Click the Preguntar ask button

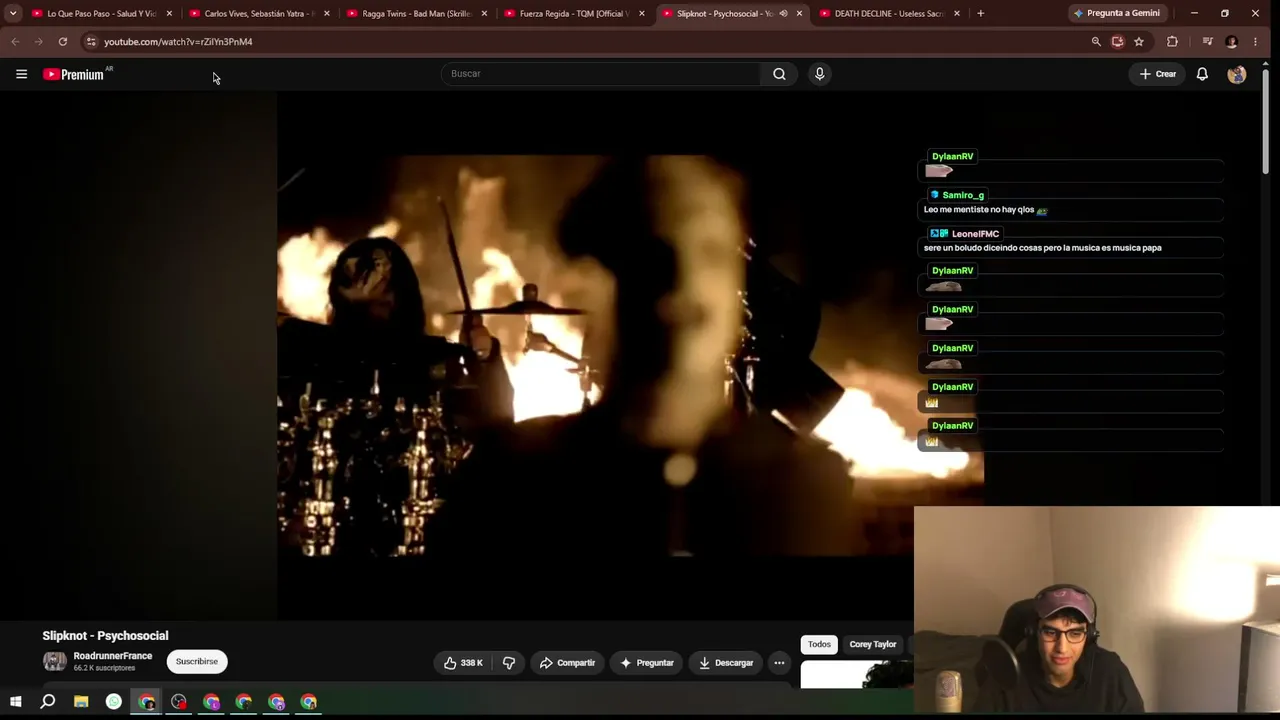[x=646, y=662]
